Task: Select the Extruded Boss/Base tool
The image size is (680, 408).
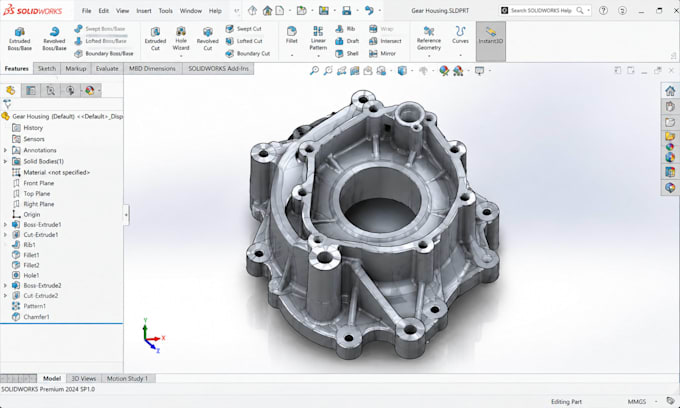Action: click(20, 39)
